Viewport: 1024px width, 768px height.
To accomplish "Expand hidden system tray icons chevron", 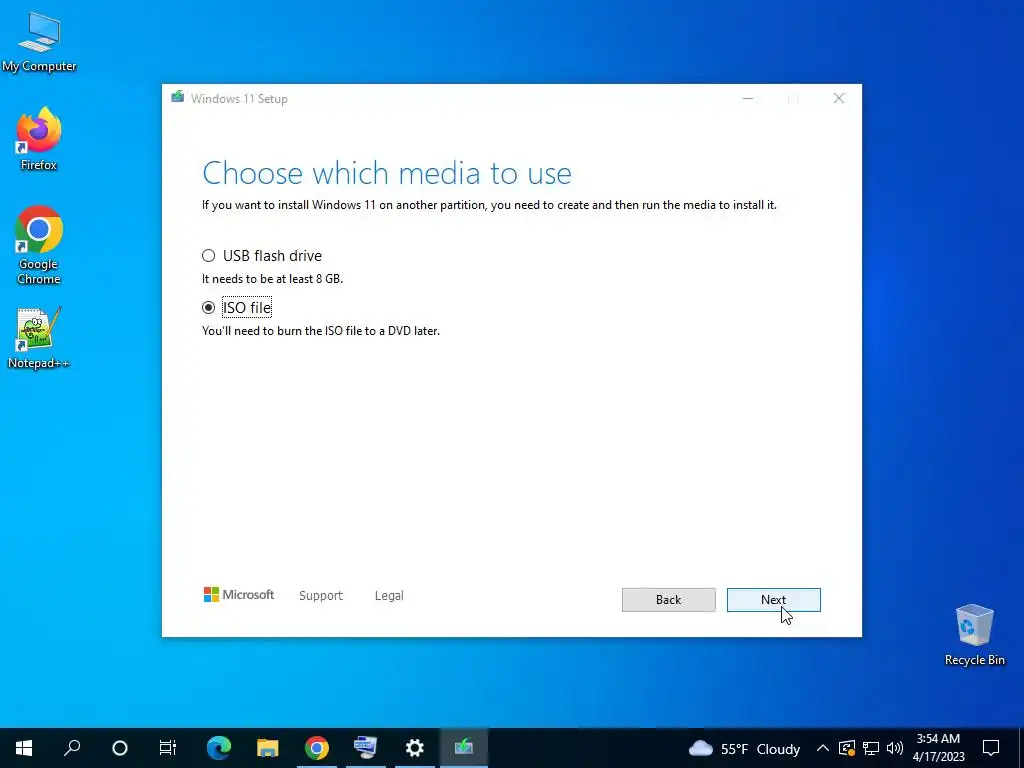I will click(823, 748).
